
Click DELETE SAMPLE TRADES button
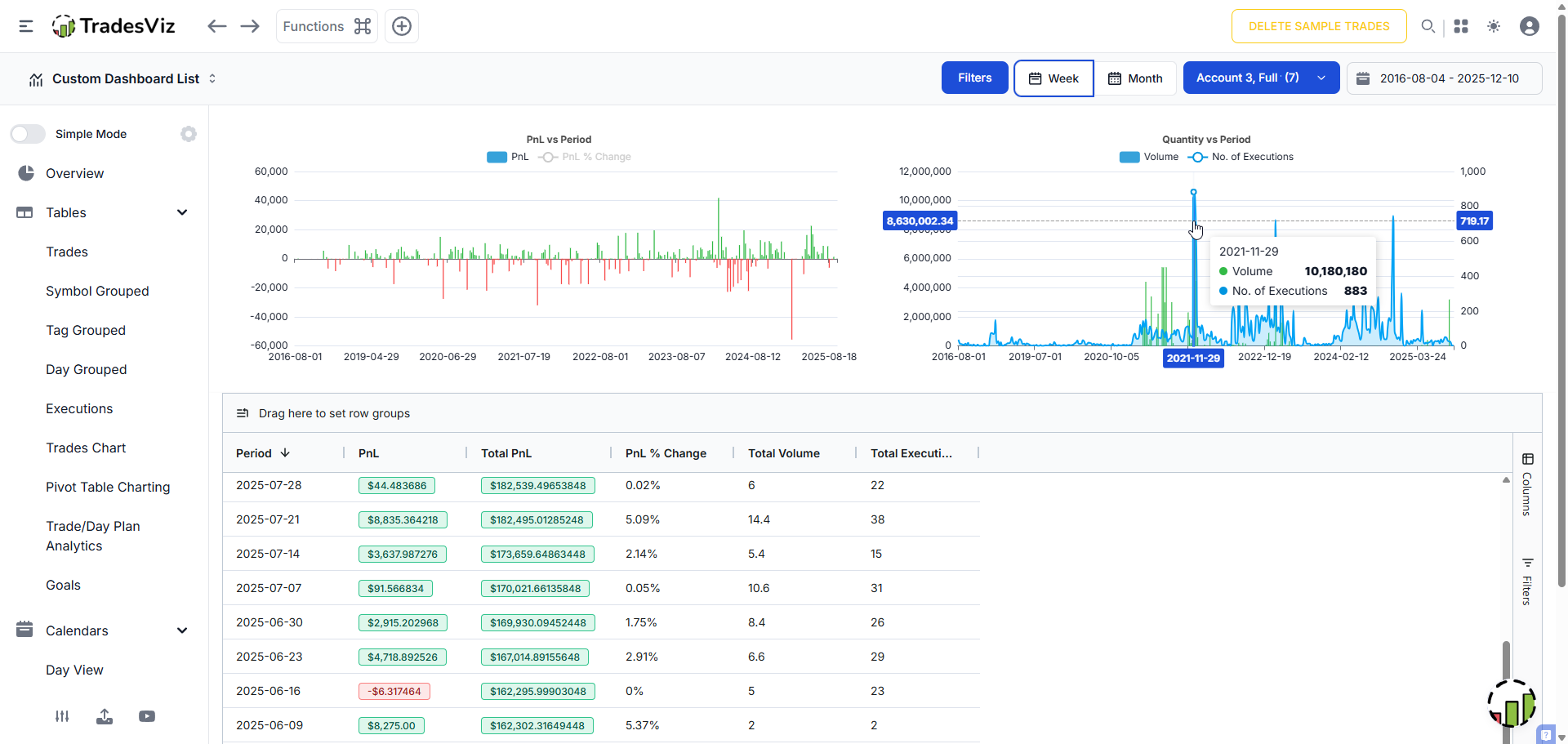1319,26
